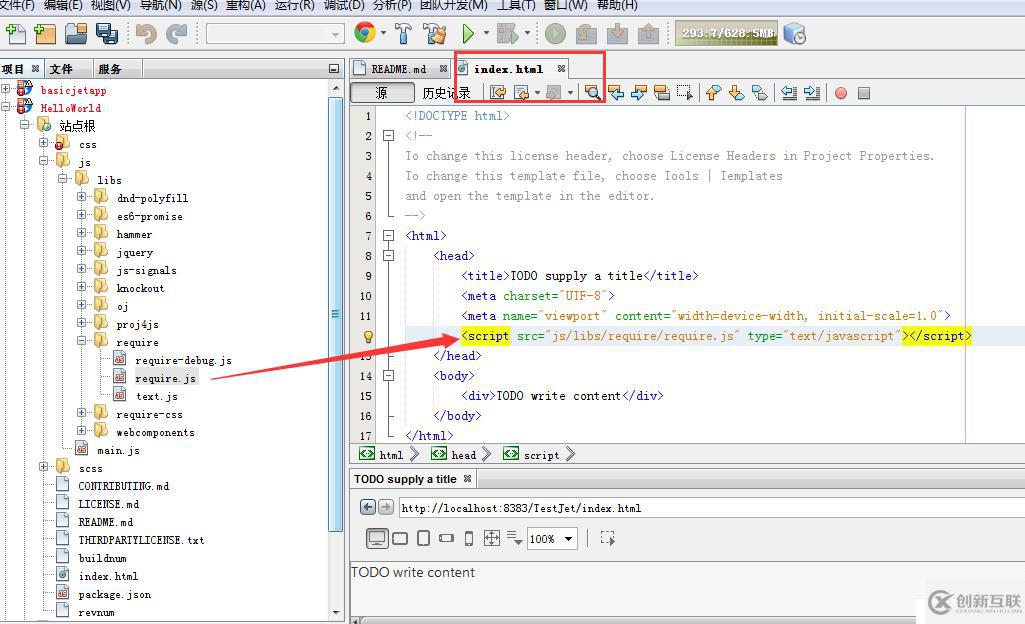The image size is (1025, 624).
Task: Select the tablet landscape size preview
Action: pos(400,538)
